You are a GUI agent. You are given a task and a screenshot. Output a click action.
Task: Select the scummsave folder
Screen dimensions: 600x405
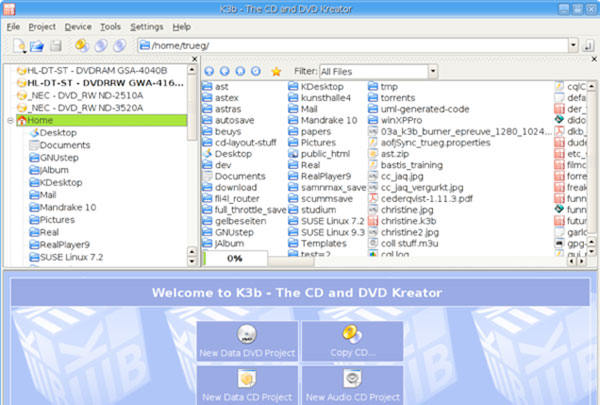pos(321,199)
